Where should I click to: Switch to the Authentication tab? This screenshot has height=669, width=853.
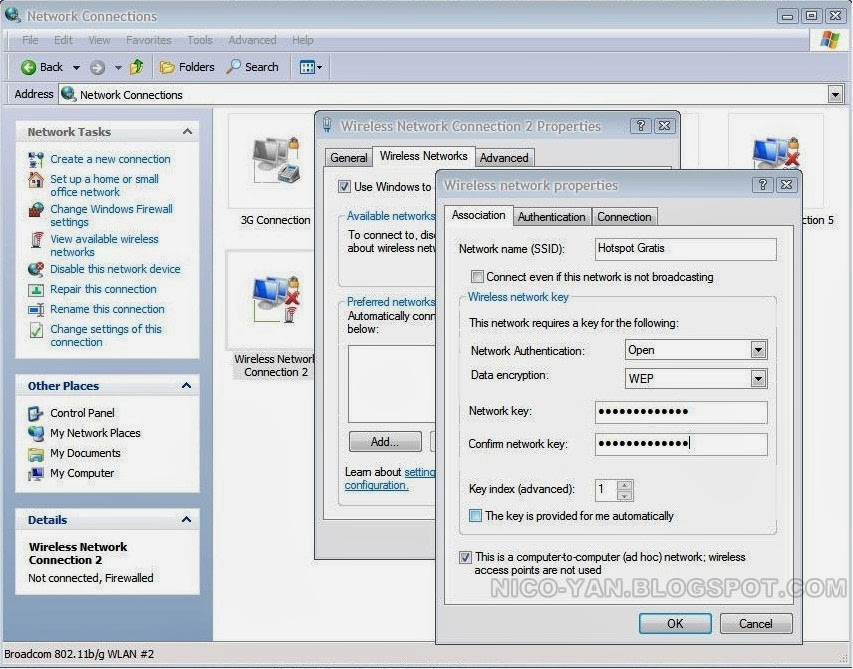pyautogui.click(x=552, y=216)
